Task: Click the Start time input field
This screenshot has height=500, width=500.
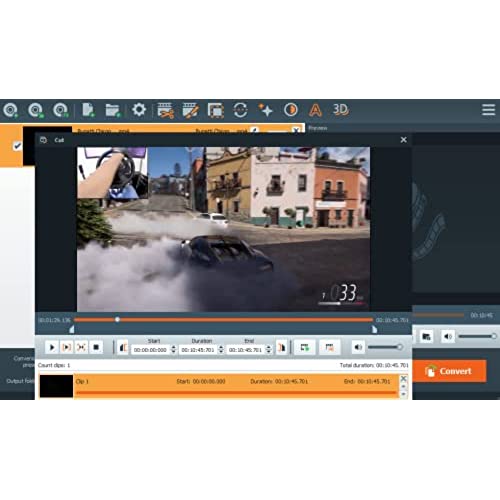Action: (150, 350)
